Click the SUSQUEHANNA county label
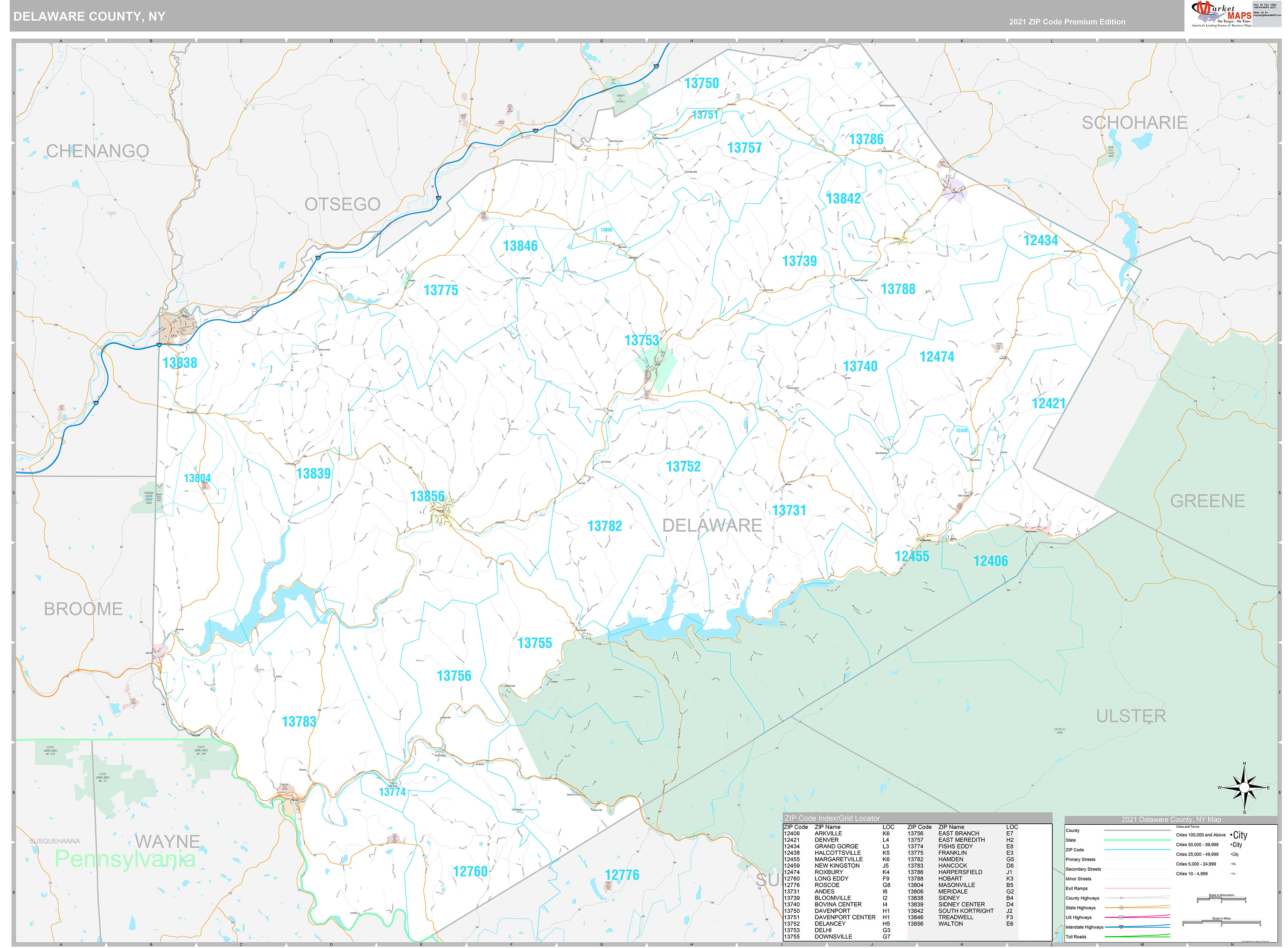1288x948 pixels. (55, 841)
